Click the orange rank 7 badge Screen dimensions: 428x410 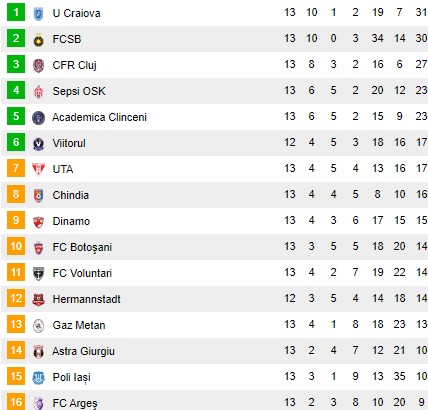(16, 168)
